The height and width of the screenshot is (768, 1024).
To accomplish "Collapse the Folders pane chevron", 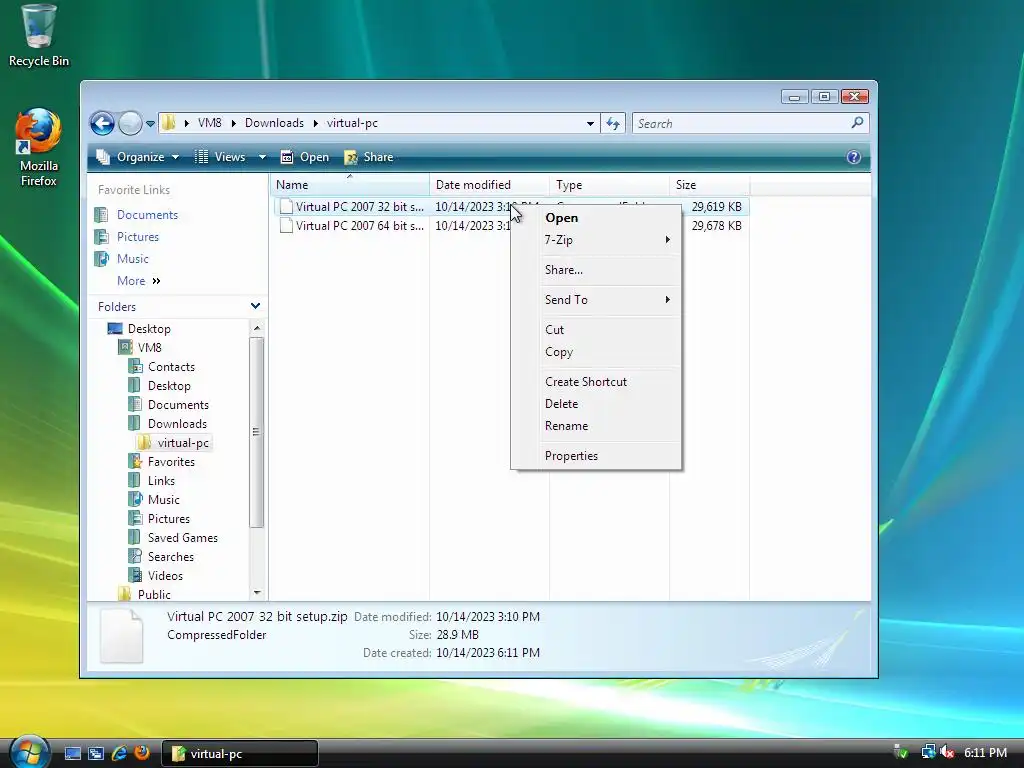I will (255, 306).
